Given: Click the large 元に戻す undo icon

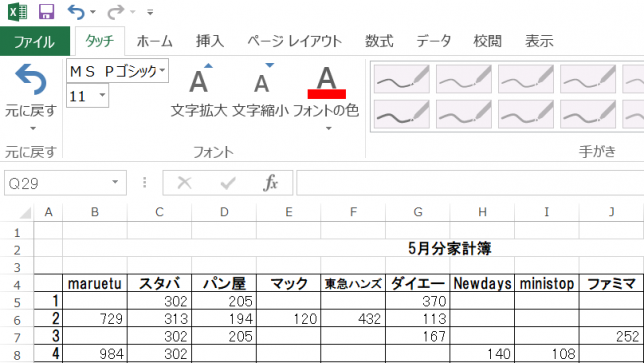Looking at the screenshot, I should tap(31, 79).
